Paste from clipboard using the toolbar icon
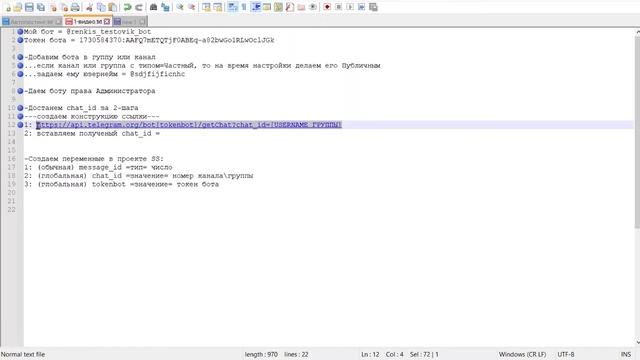The image size is (640, 360). click(x=113, y=7)
